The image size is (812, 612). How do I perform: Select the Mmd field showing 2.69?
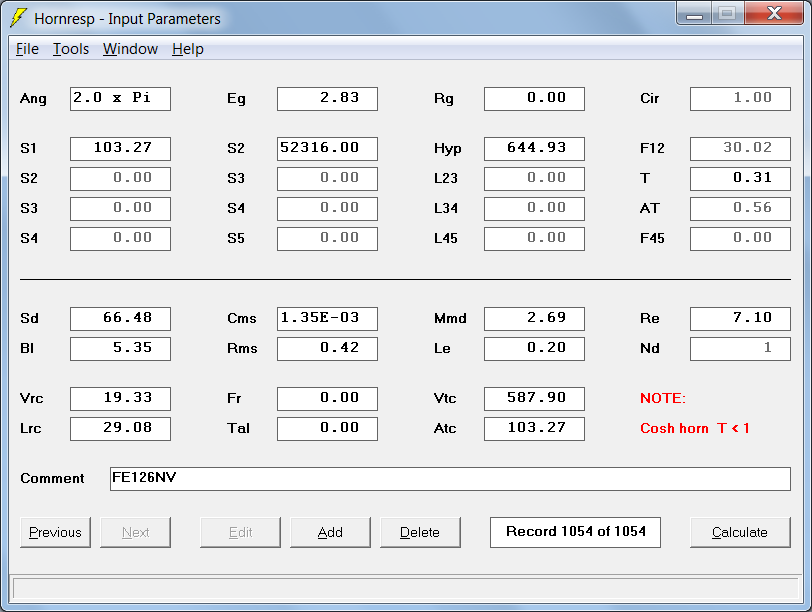coord(534,318)
